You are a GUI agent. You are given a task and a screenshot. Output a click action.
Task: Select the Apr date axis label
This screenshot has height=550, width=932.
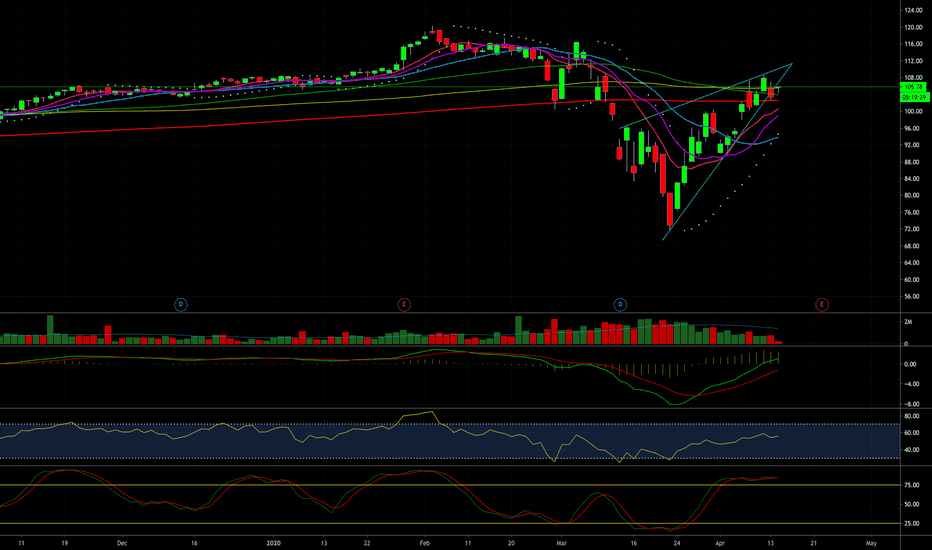pos(720,543)
